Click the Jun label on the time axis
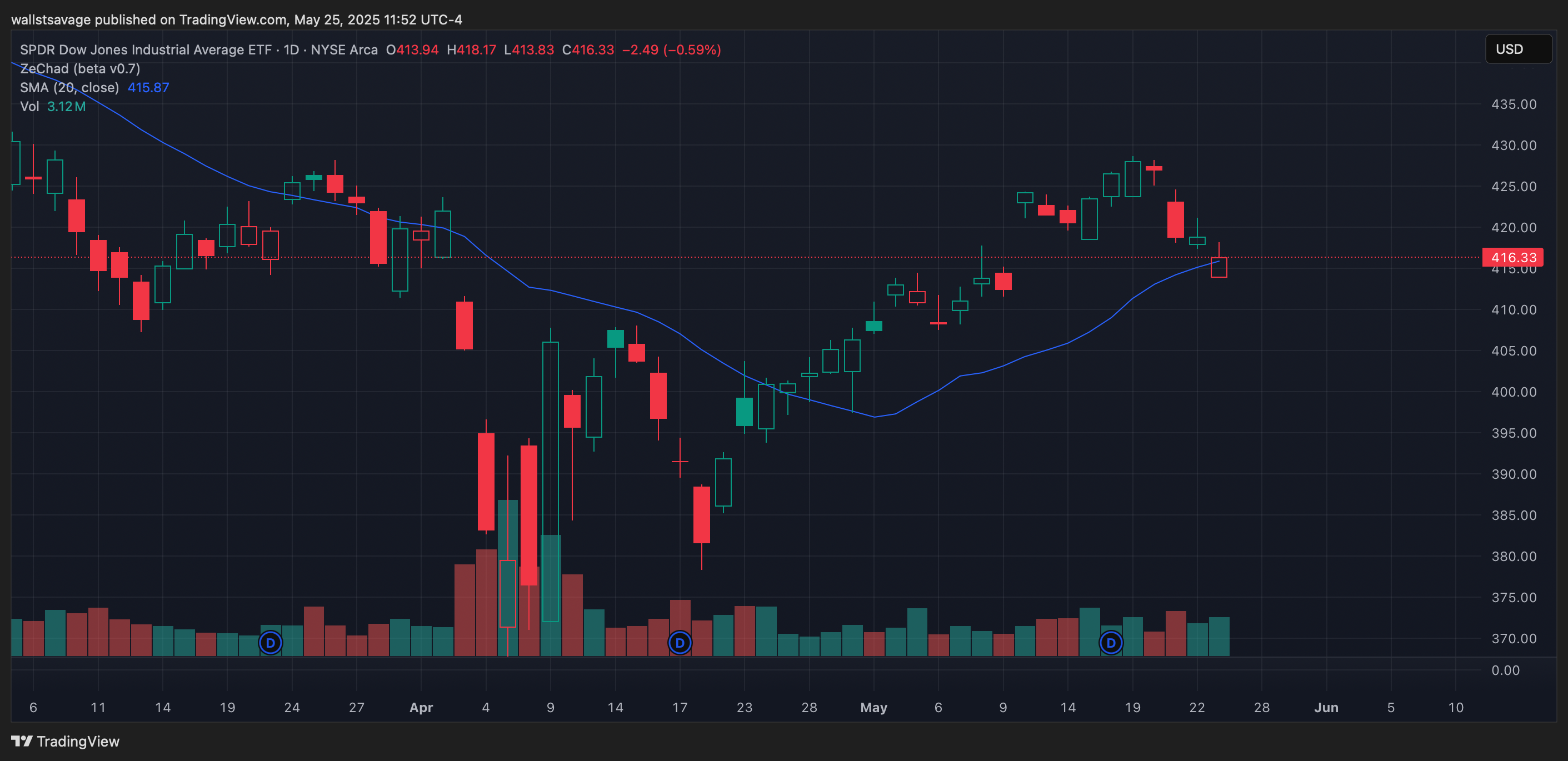This screenshot has height=761, width=1568. [x=1326, y=708]
